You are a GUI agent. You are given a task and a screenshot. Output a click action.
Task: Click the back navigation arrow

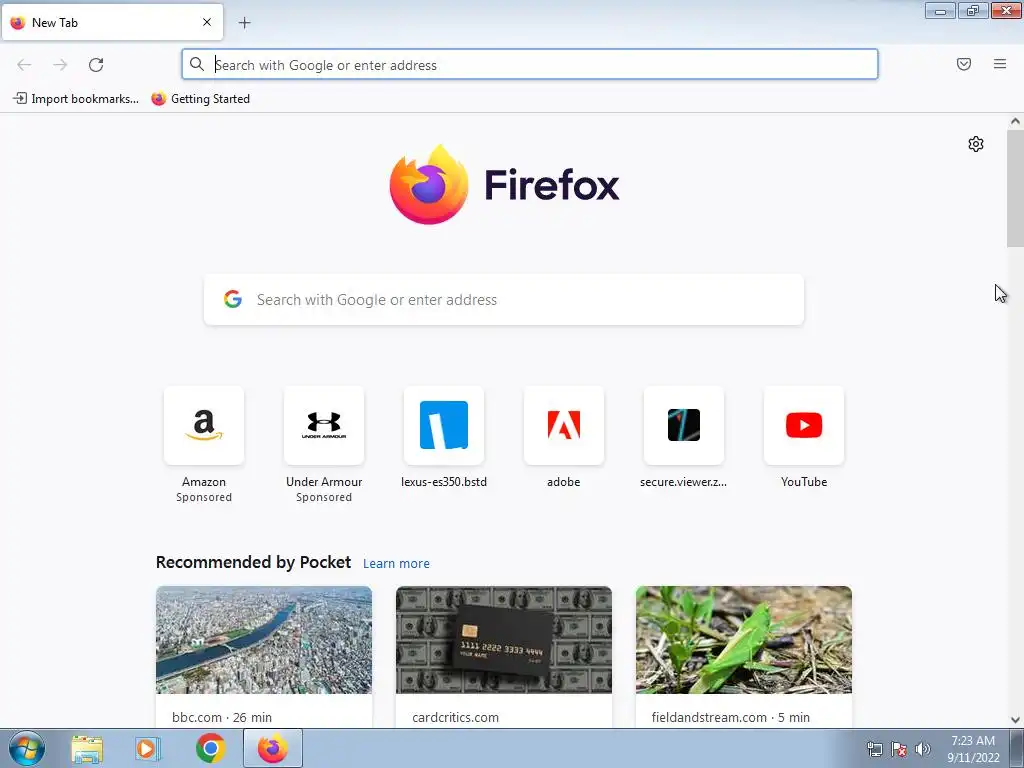pyautogui.click(x=24, y=65)
